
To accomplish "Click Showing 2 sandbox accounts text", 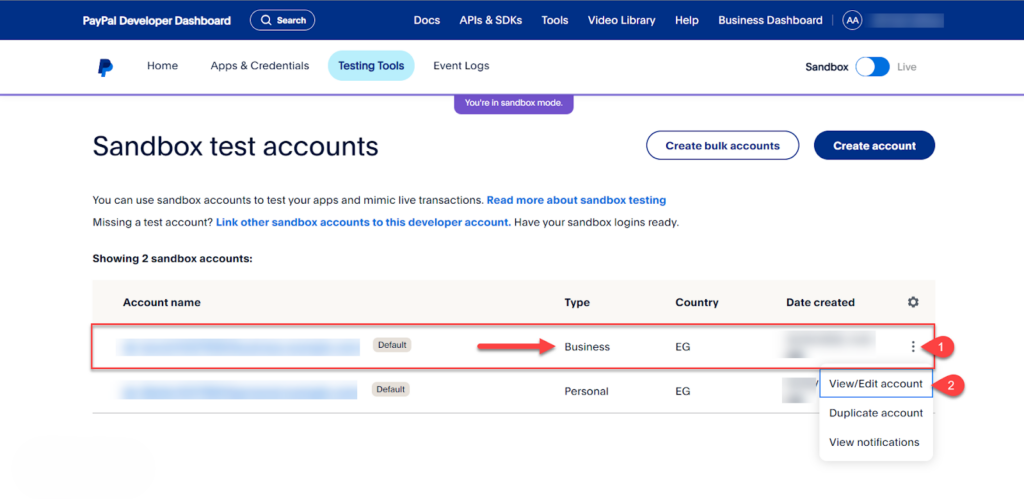I will 172,259.
